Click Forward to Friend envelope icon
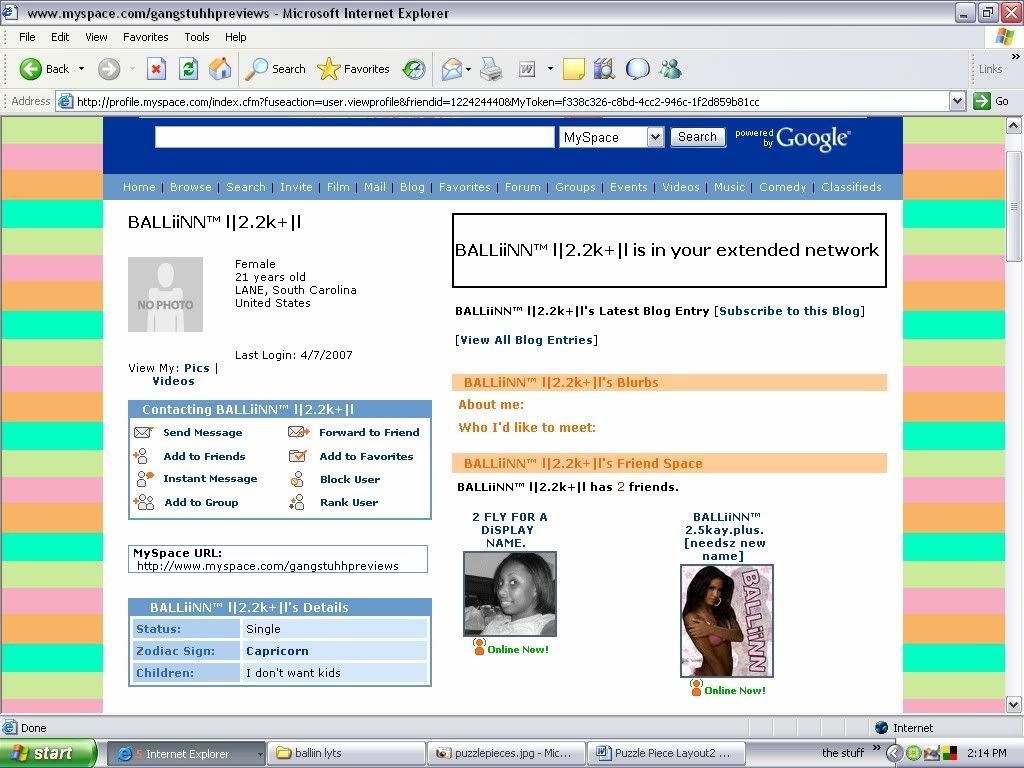This screenshot has height=768, width=1024. point(298,432)
